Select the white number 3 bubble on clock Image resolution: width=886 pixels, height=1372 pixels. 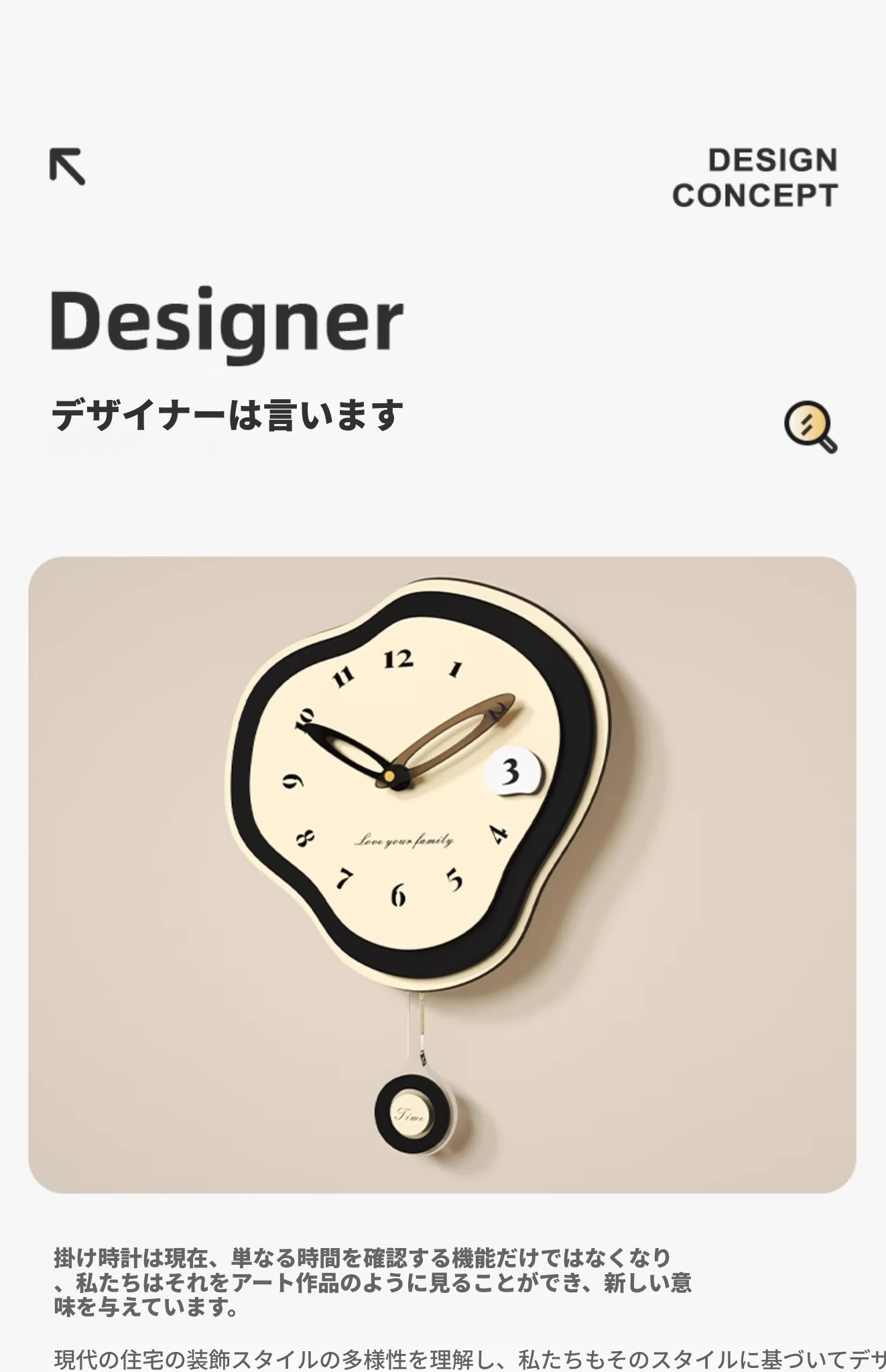click(x=513, y=772)
